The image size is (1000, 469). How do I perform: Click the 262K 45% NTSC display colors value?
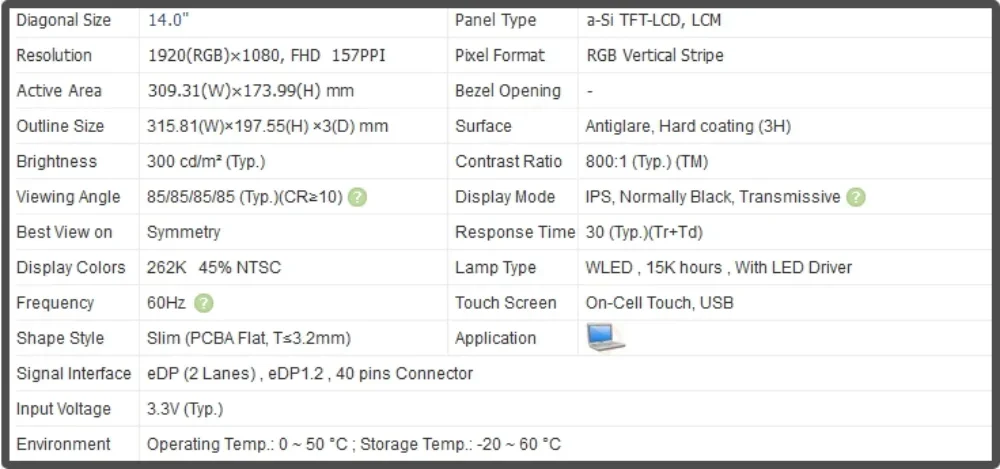coord(214,268)
